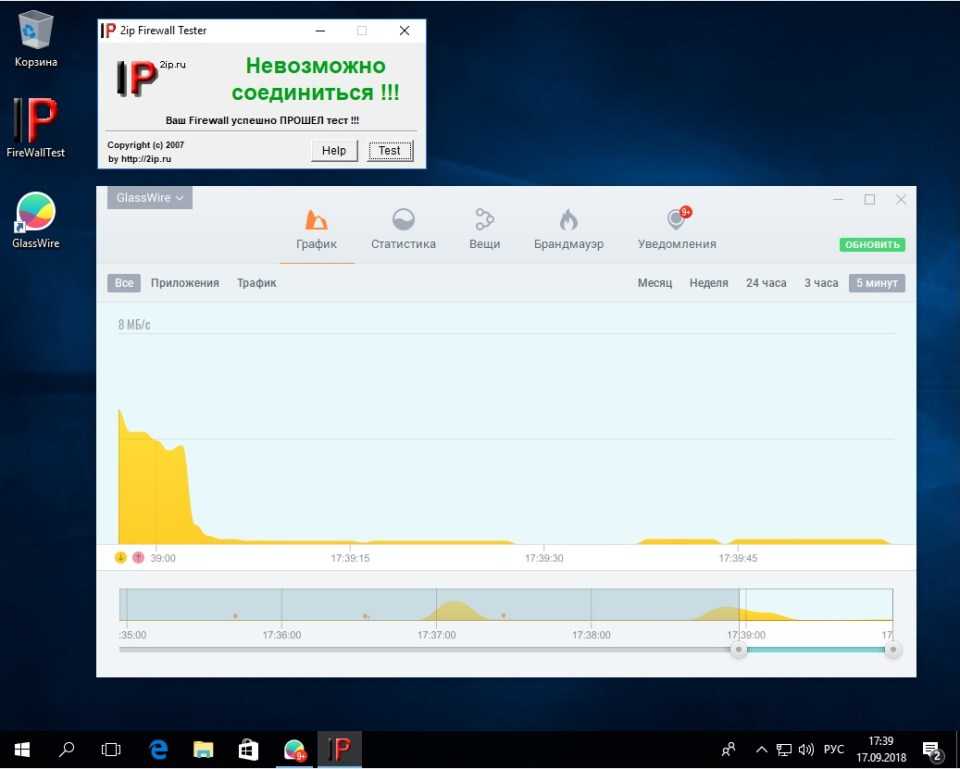This screenshot has width=960, height=769.
Task: Set graph range to Месяц
Action: coord(654,283)
